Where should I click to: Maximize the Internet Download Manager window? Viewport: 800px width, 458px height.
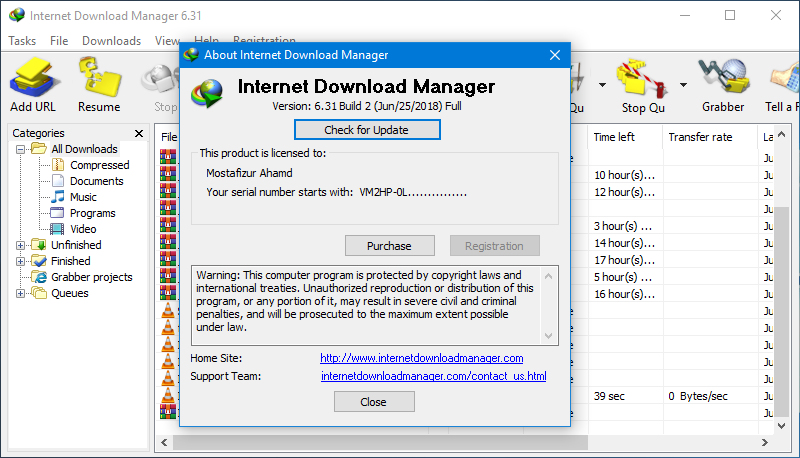[x=730, y=15]
